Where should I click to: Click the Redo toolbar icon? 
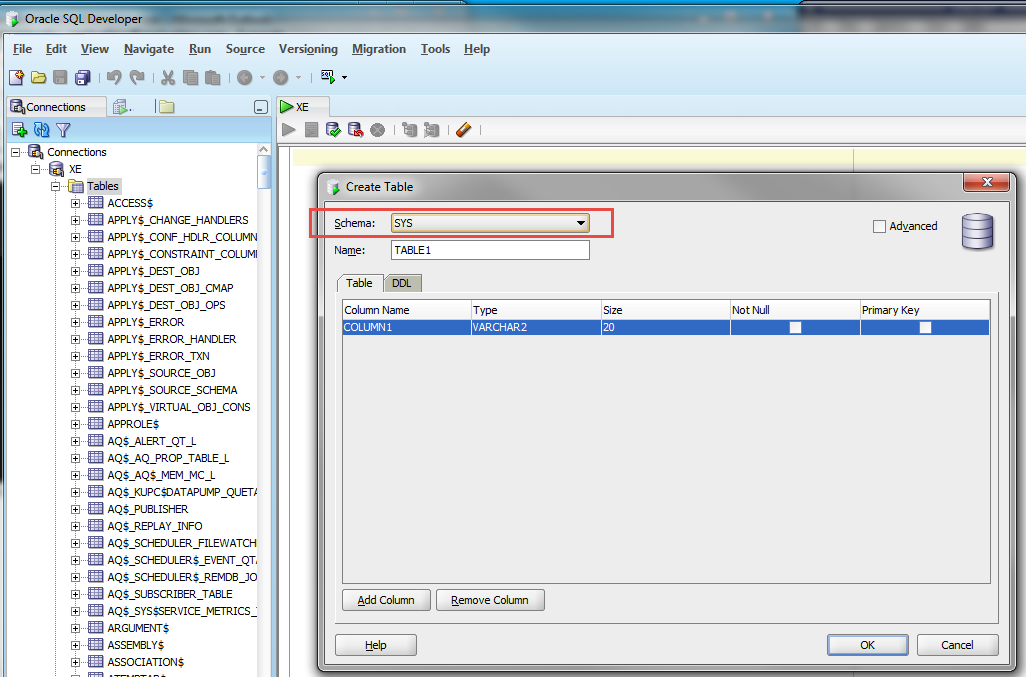pos(137,78)
